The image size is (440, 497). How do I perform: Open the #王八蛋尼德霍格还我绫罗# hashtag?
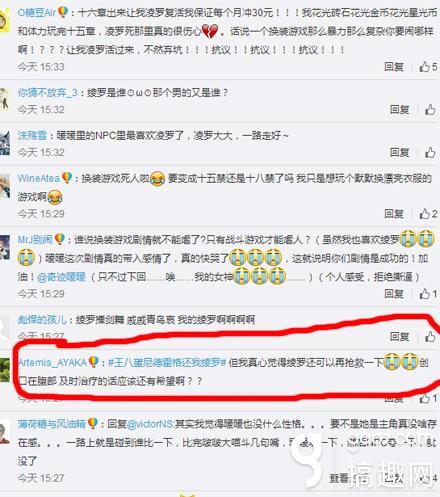167,363
